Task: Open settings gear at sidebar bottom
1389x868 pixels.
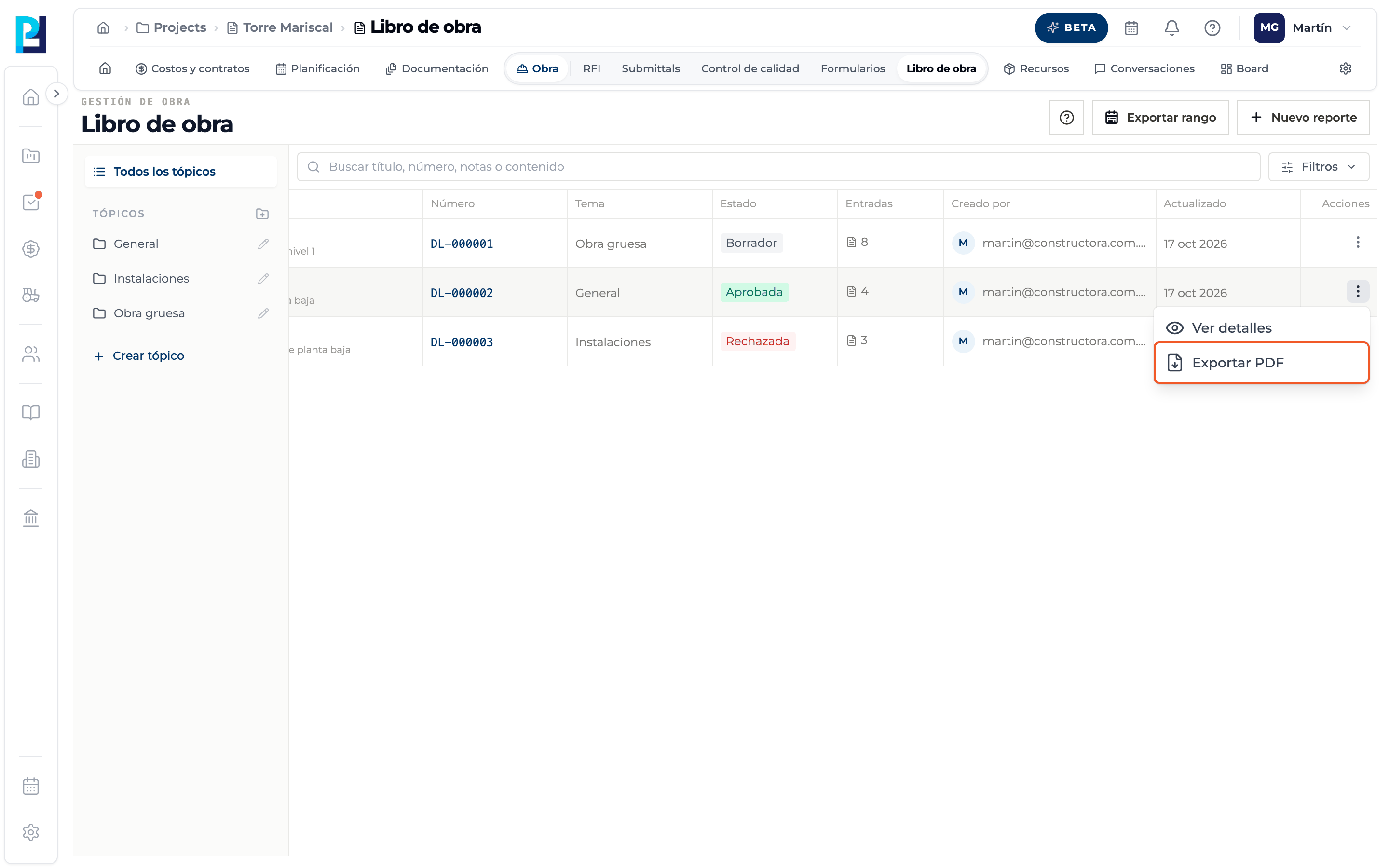Action: click(x=31, y=832)
